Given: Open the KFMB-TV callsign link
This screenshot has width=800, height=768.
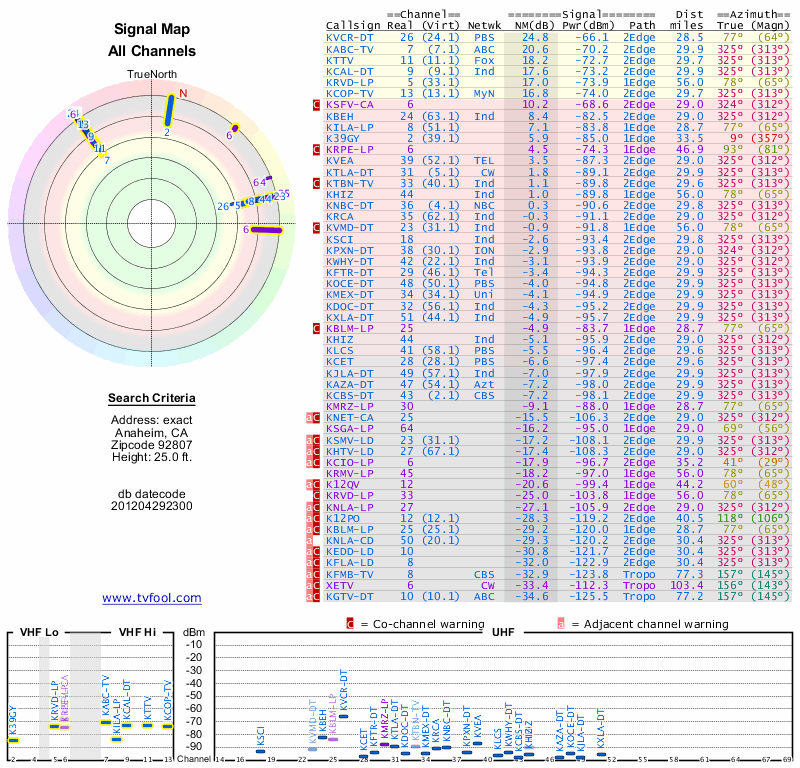Looking at the screenshot, I should click(x=351, y=574).
